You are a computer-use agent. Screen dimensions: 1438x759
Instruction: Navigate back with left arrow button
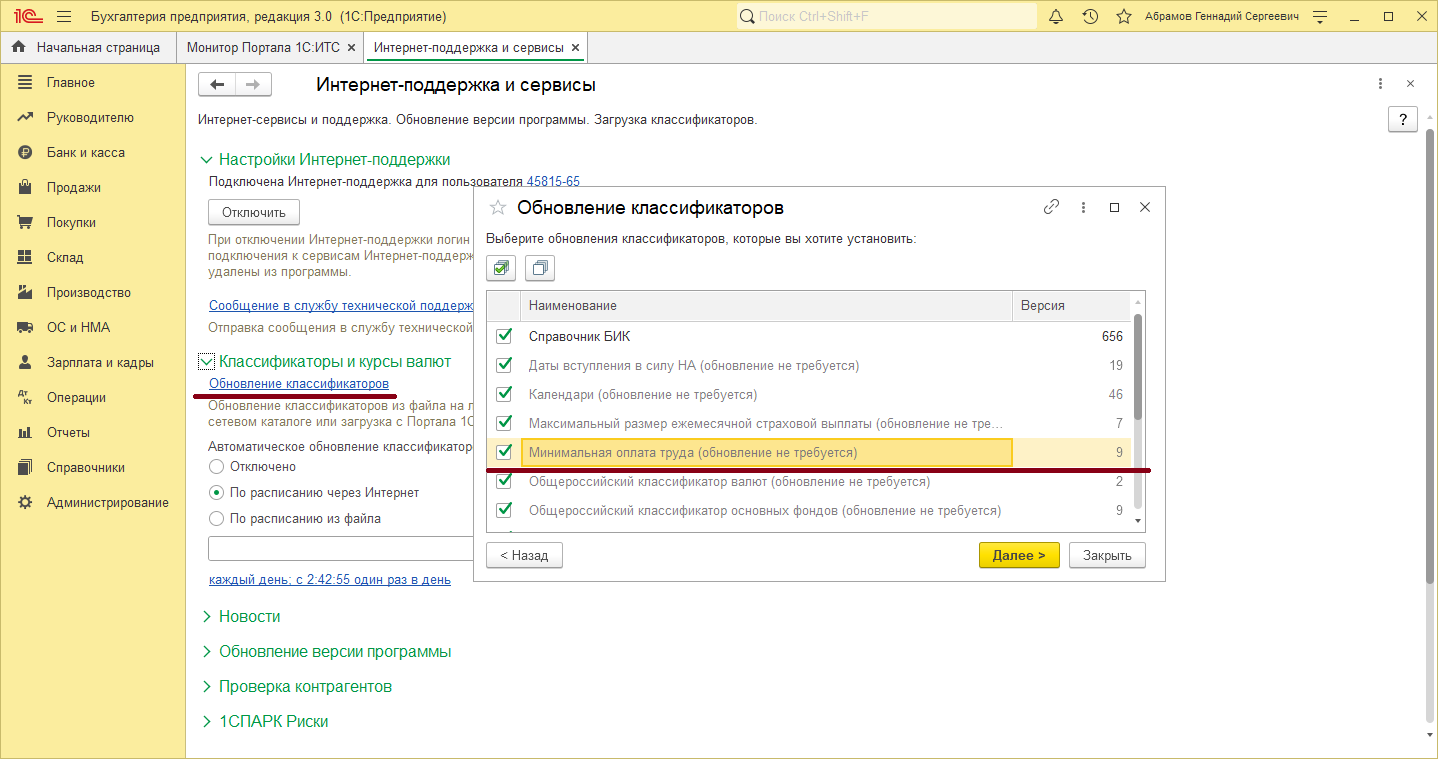click(x=217, y=85)
